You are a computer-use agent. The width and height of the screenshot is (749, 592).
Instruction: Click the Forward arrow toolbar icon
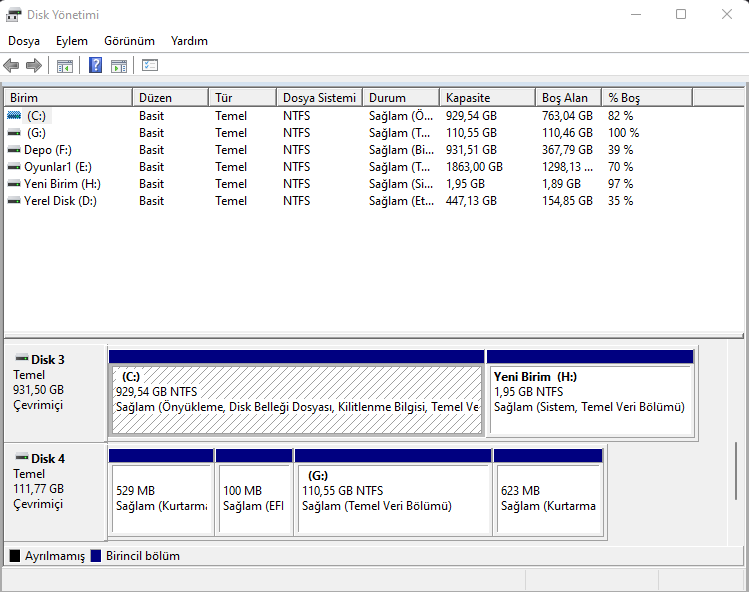tap(33, 65)
